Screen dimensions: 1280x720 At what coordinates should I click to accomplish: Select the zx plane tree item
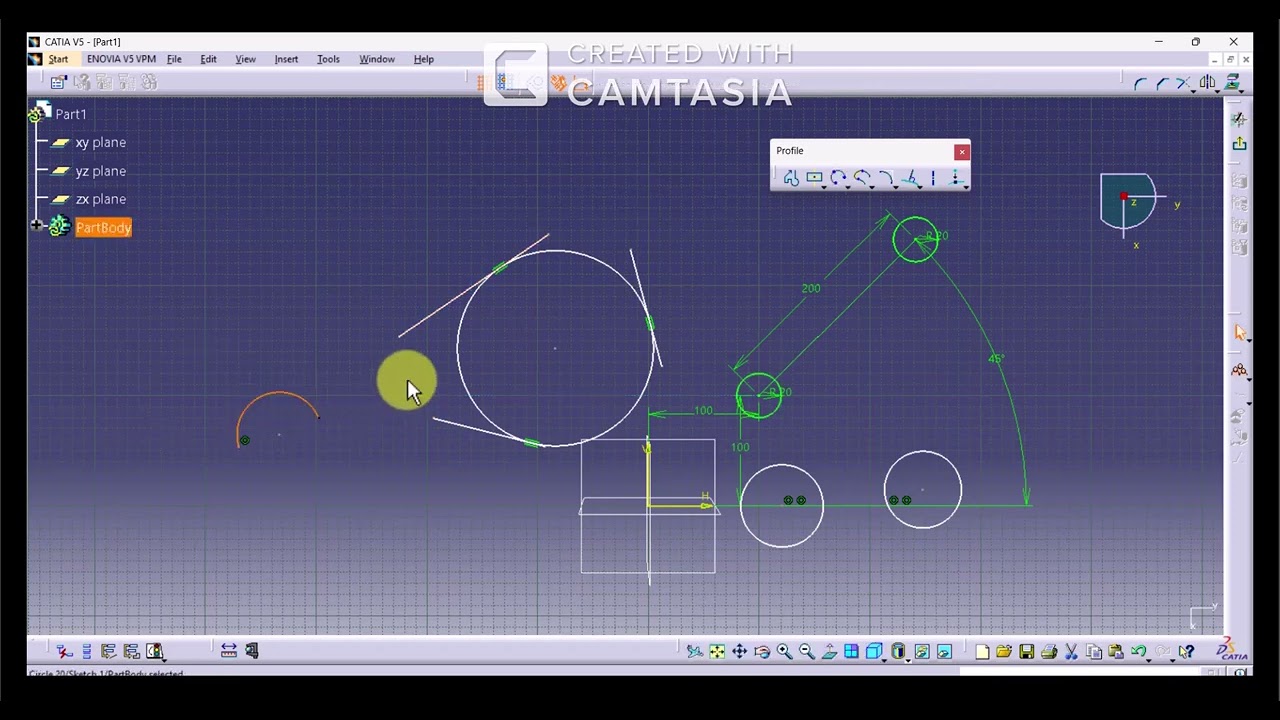point(101,199)
